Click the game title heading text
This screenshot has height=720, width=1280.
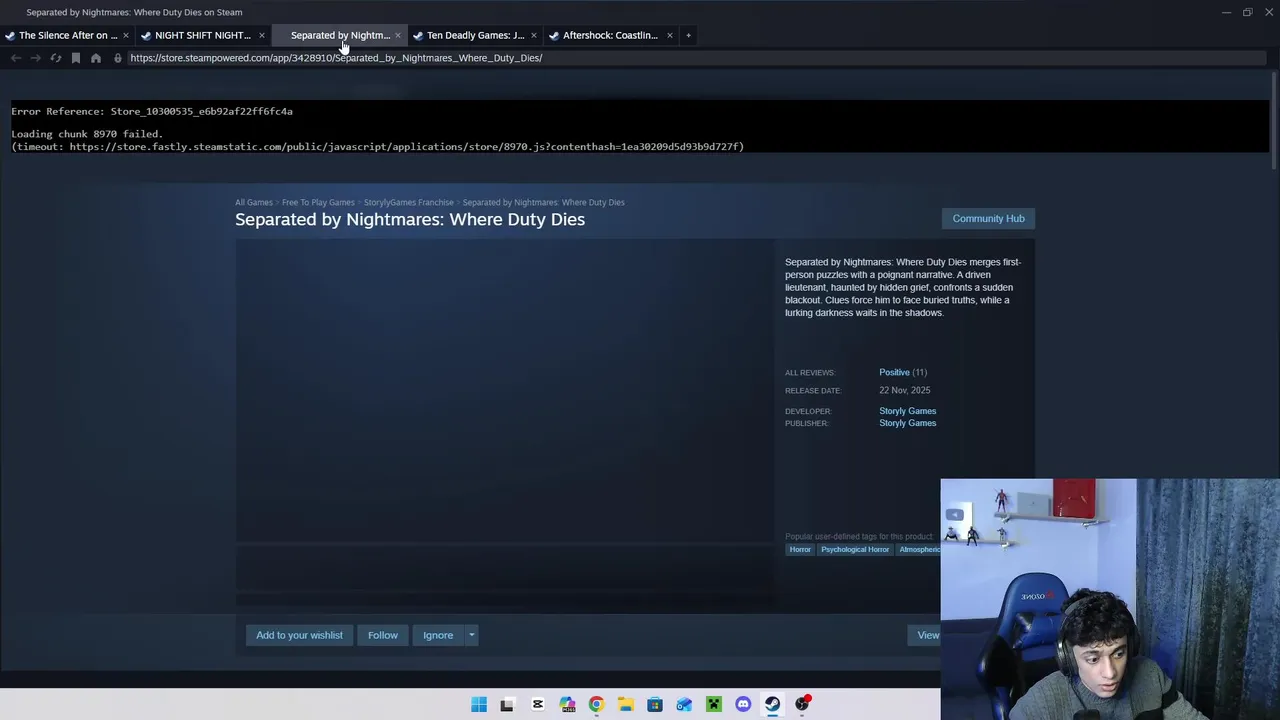[410, 219]
